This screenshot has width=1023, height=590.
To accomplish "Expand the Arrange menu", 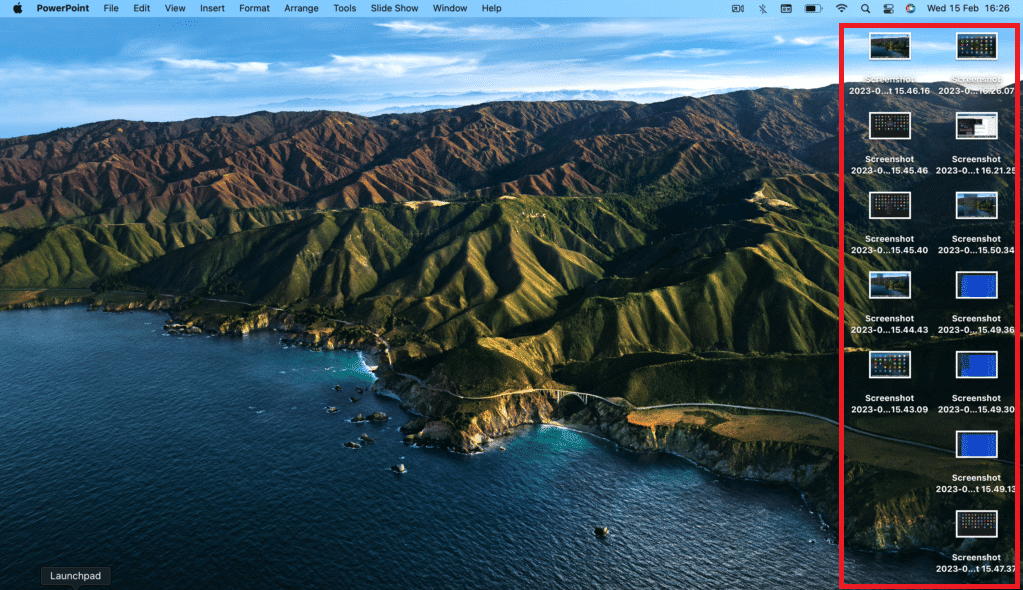I will 301,8.
